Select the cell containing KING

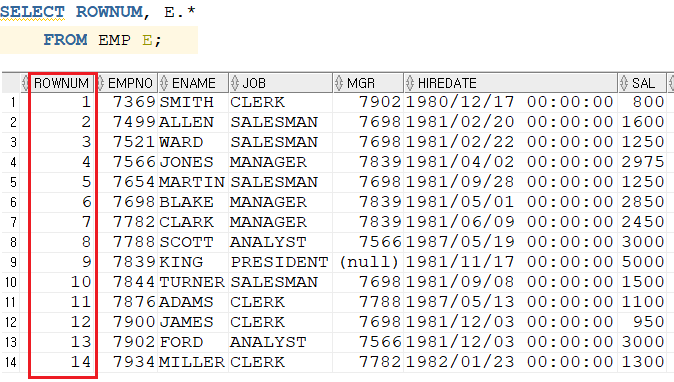click(x=193, y=262)
